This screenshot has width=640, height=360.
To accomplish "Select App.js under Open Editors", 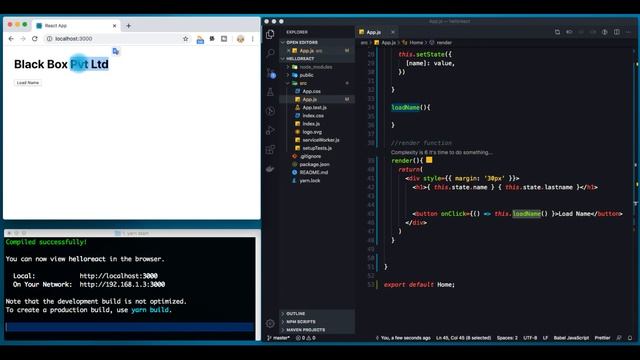I will point(317,51).
